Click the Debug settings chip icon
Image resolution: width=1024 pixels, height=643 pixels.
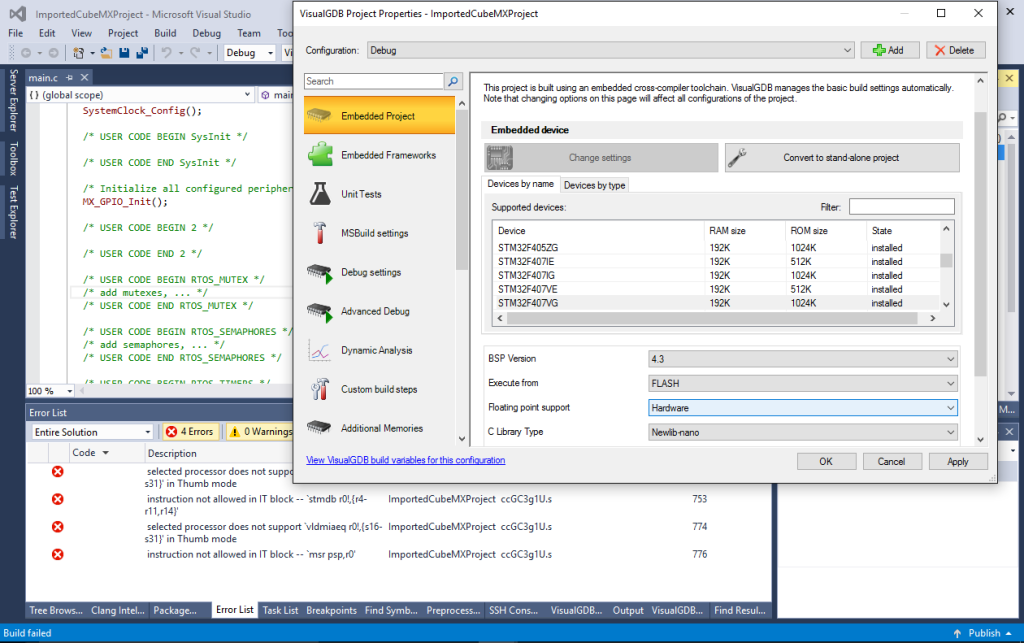pyautogui.click(x=320, y=272)
